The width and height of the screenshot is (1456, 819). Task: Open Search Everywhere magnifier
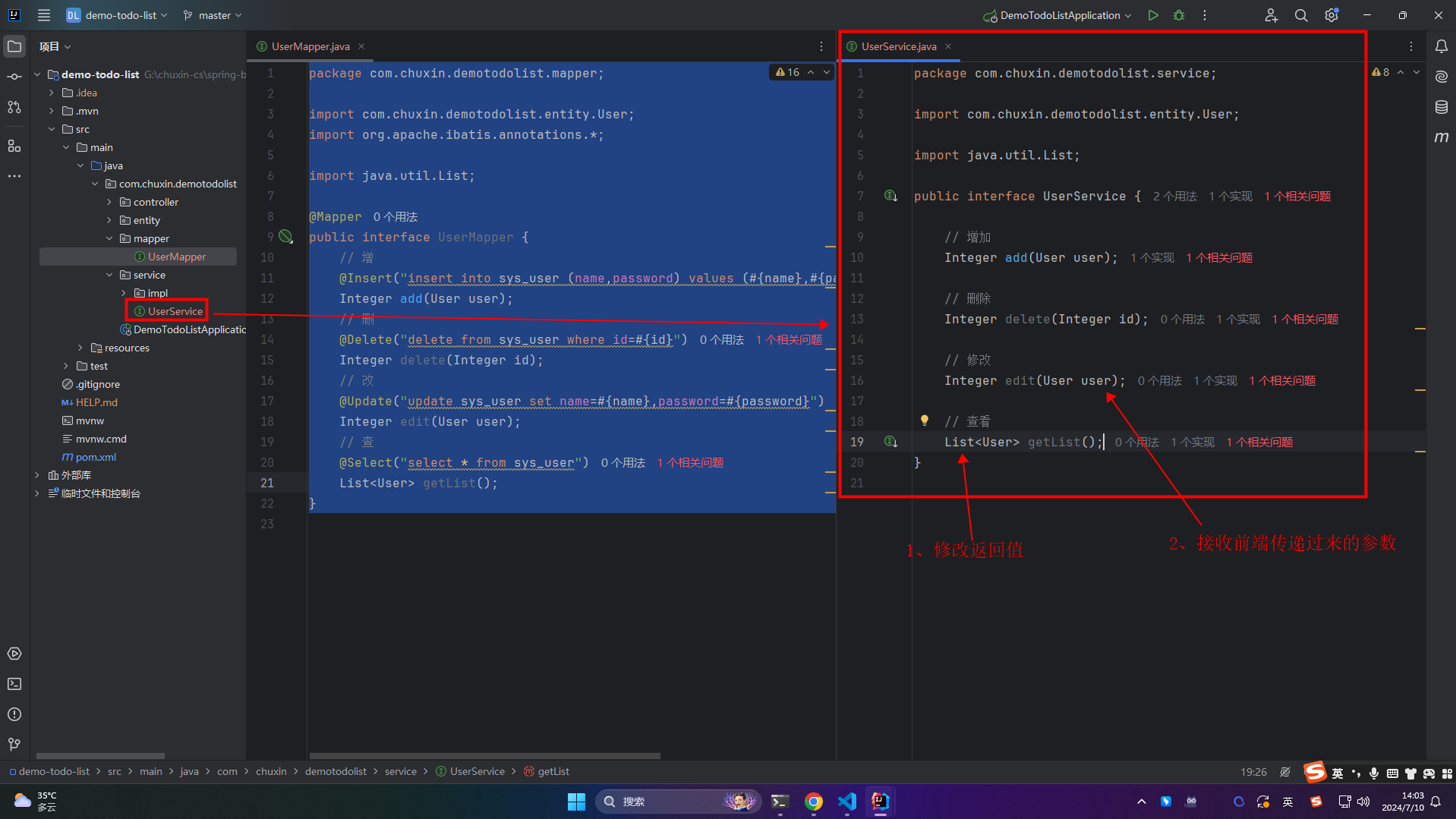pos(1301,15)
